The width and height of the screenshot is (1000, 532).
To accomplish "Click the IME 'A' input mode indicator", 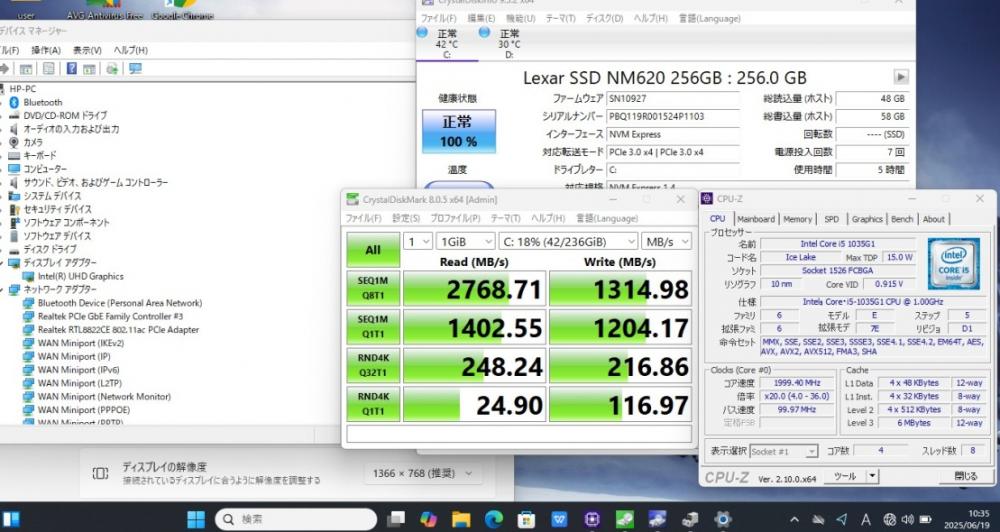I will point(865,519).
